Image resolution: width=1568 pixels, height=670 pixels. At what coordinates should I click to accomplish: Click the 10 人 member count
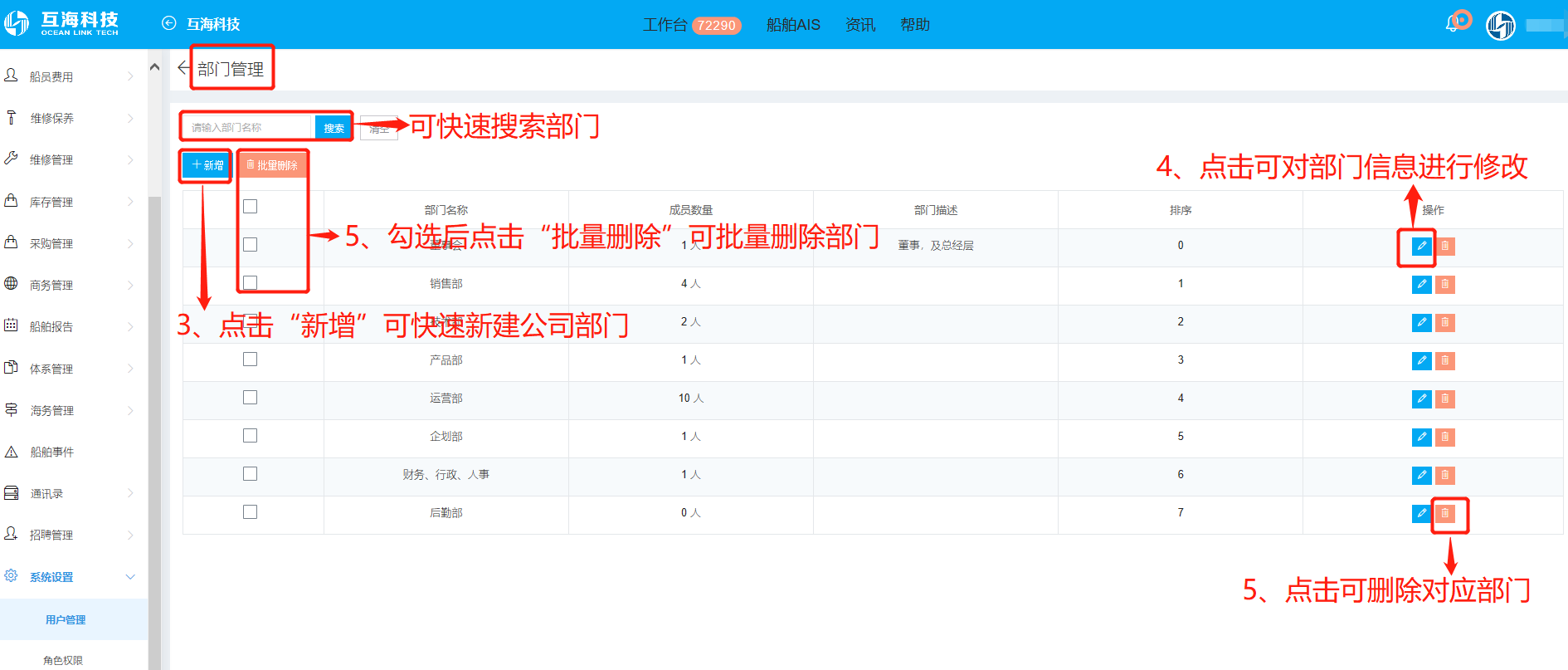pyautogui.click(x=691, y=399)
